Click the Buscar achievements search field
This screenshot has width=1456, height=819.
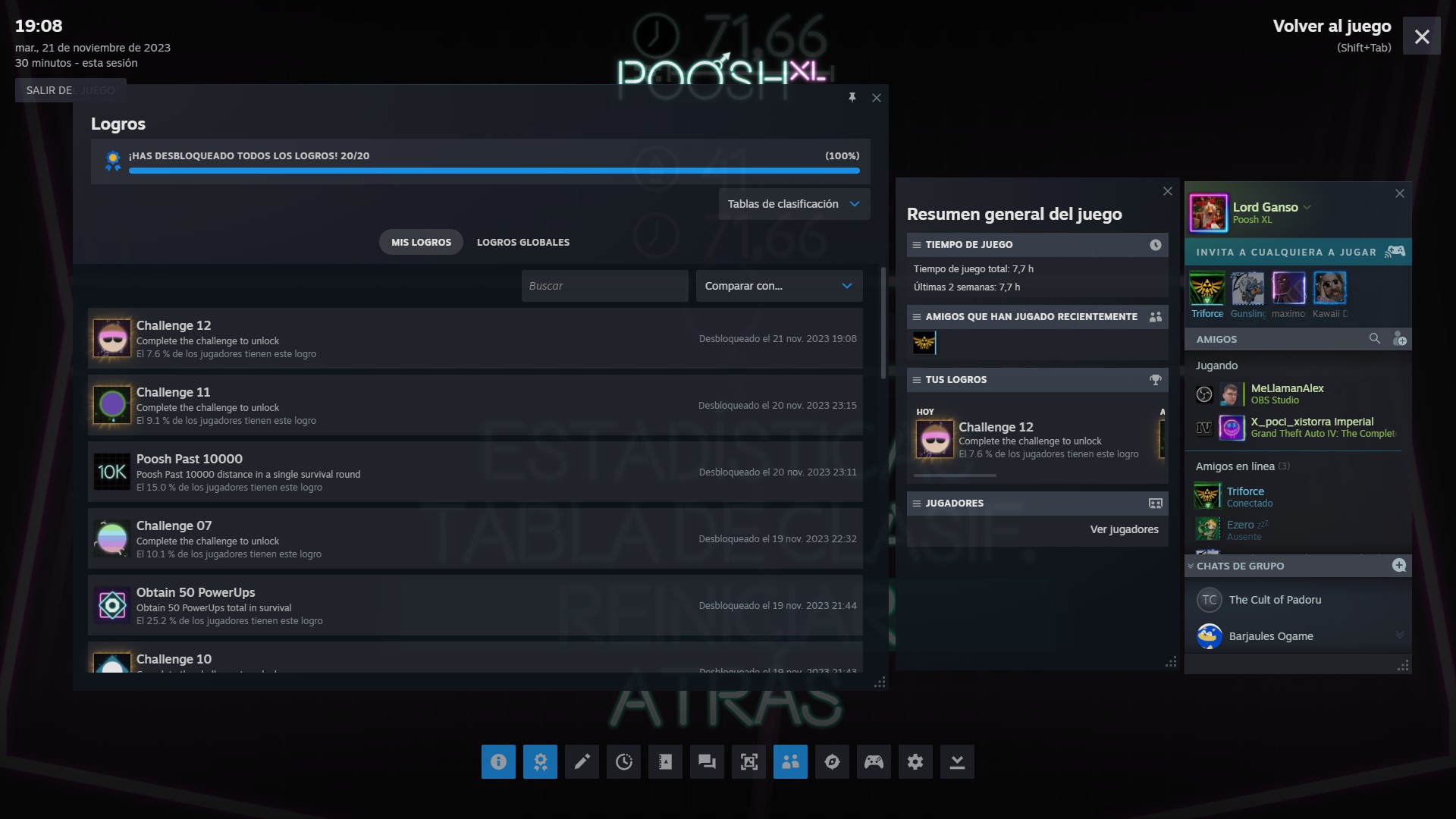point(604,286)
